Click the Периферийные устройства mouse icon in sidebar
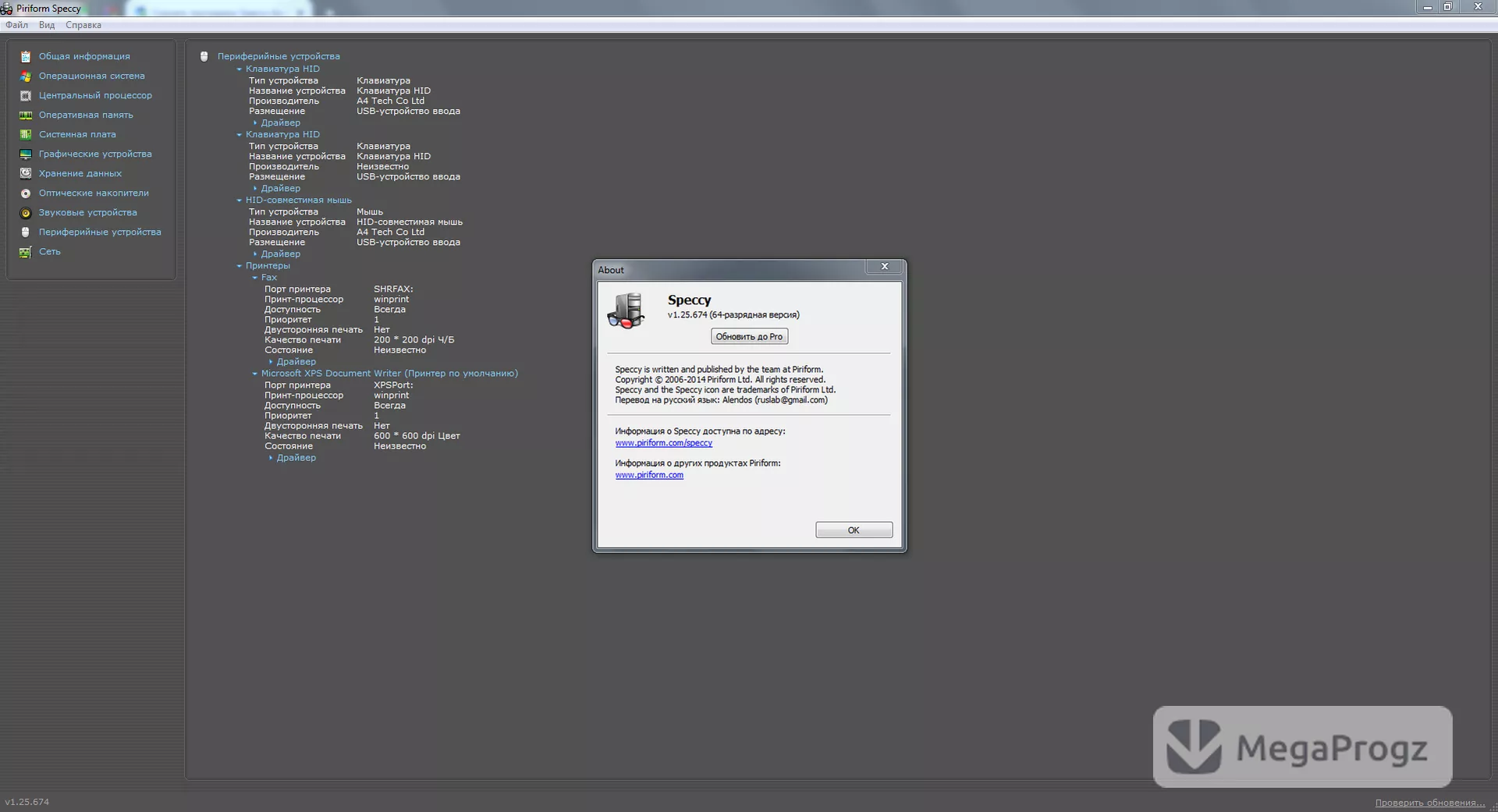This screenshot has width=1498, height=812. 26,232
